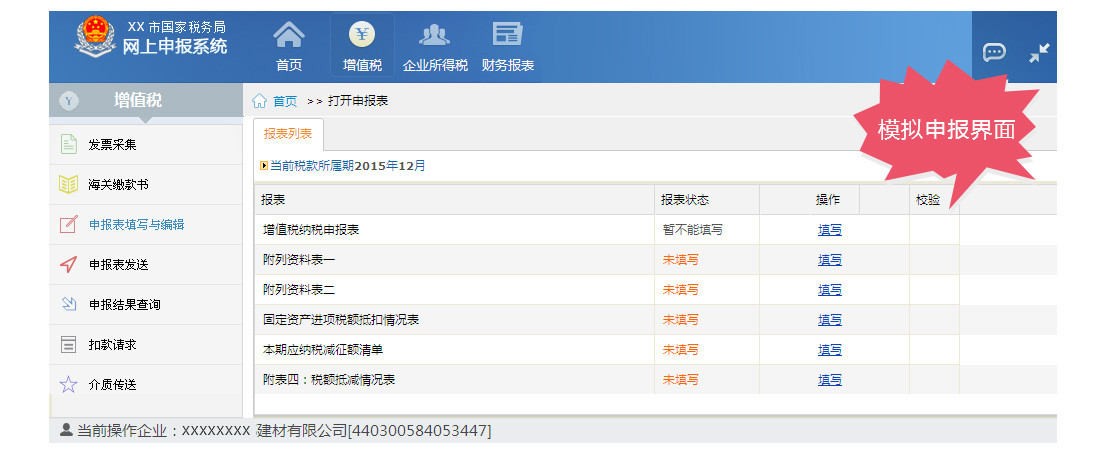Click 填写 link for 附列资料表一
Image resolution: width=1100 pixels, height=450 pixels.
point(829,260)
